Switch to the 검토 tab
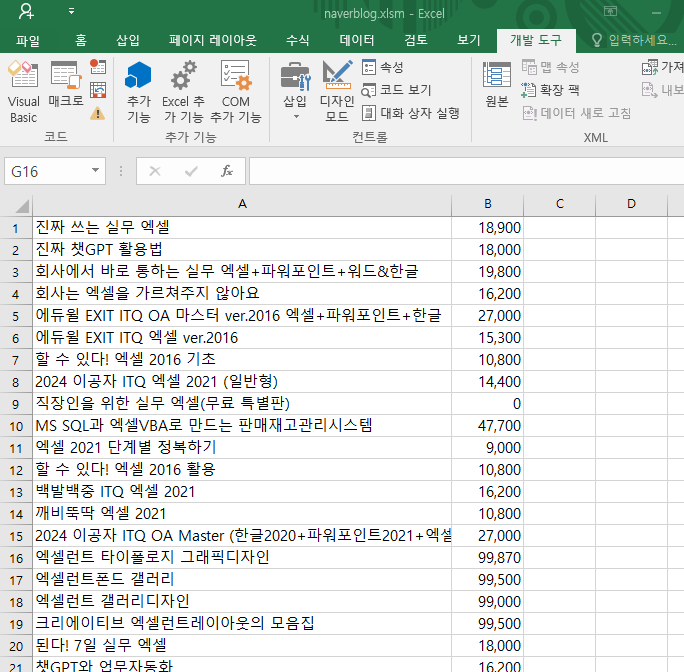The image size is (684, 672). [416, 41]
